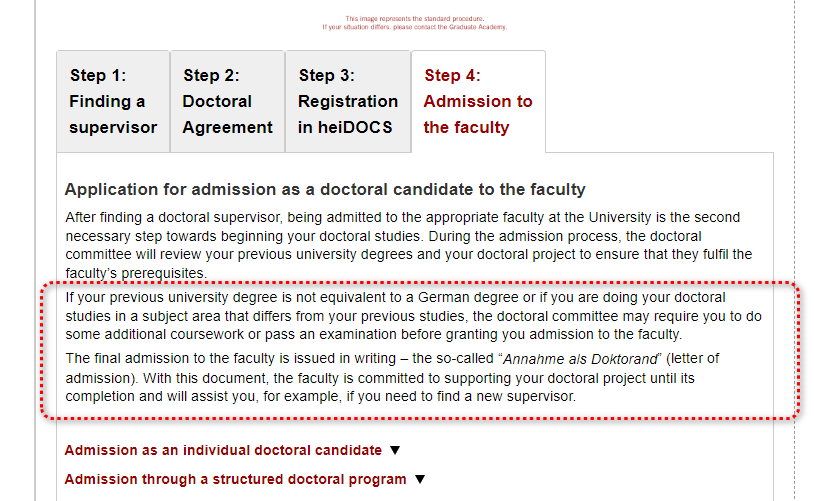Image resolution: width=814 pixels, height=501 pixels.
Task: Switch to Step 2: Doctoral Agreement tab
Action: [227, 101]
